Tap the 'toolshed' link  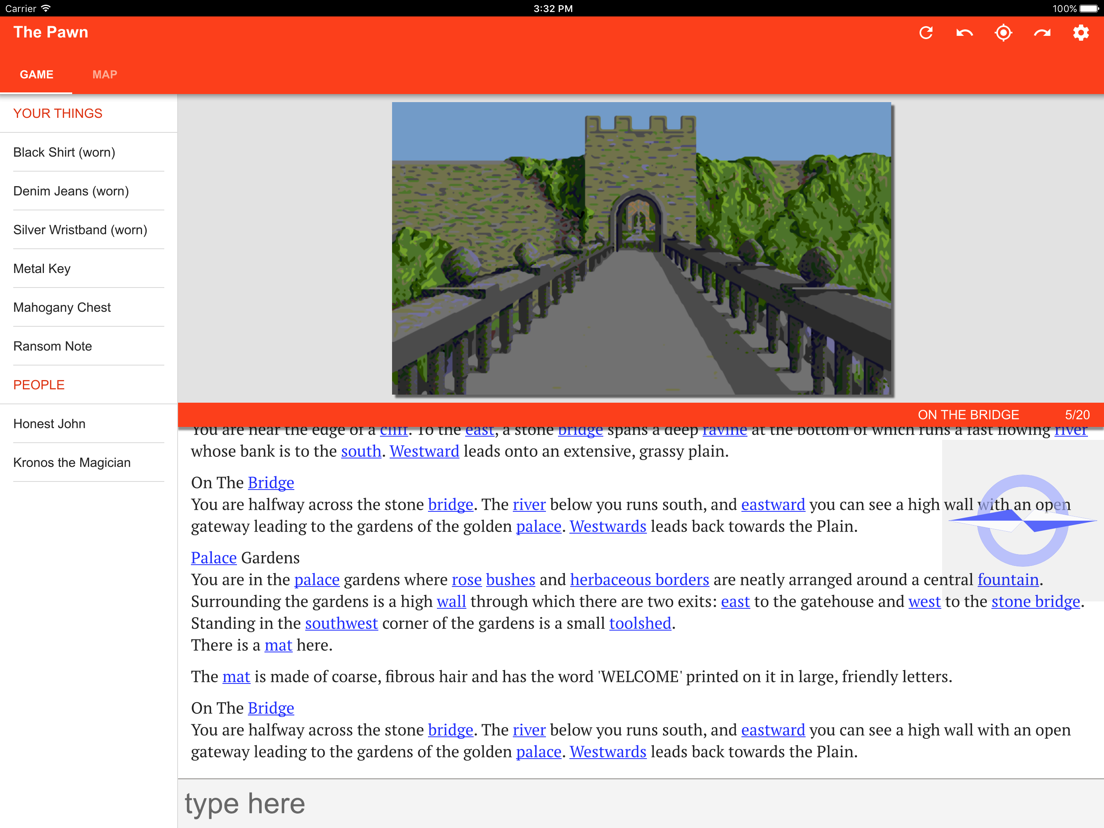[640, 622]
